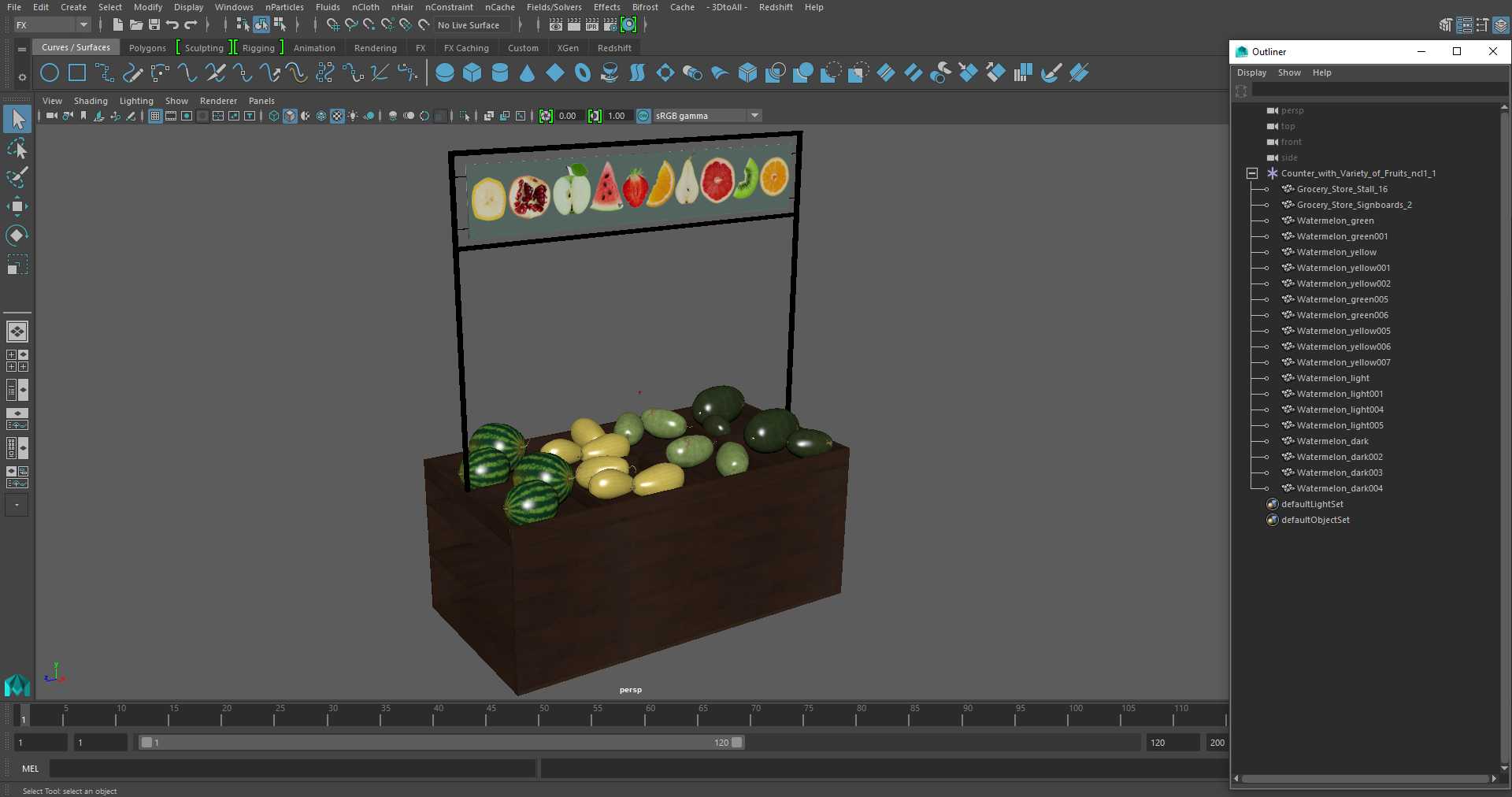The height and width of the screenshot is (797, 1512).
Task: Activate the Move tool
Action: (17, 206)
